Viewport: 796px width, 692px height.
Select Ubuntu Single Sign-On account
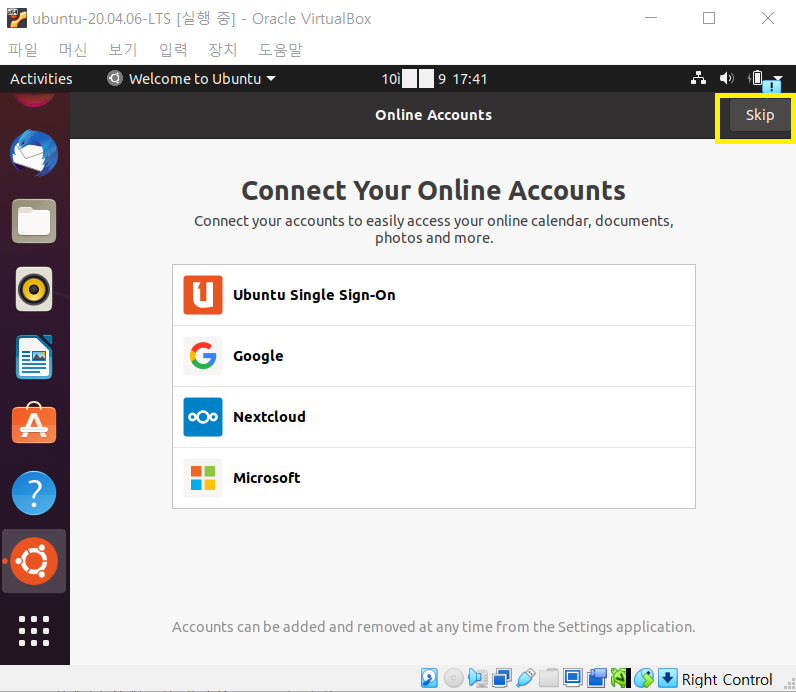pos(434,295)
